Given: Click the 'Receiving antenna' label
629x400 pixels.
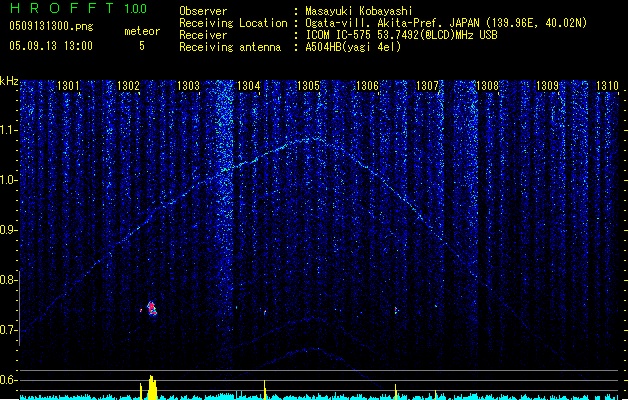Looking at the screenshot, I should [x=230, y=47].
